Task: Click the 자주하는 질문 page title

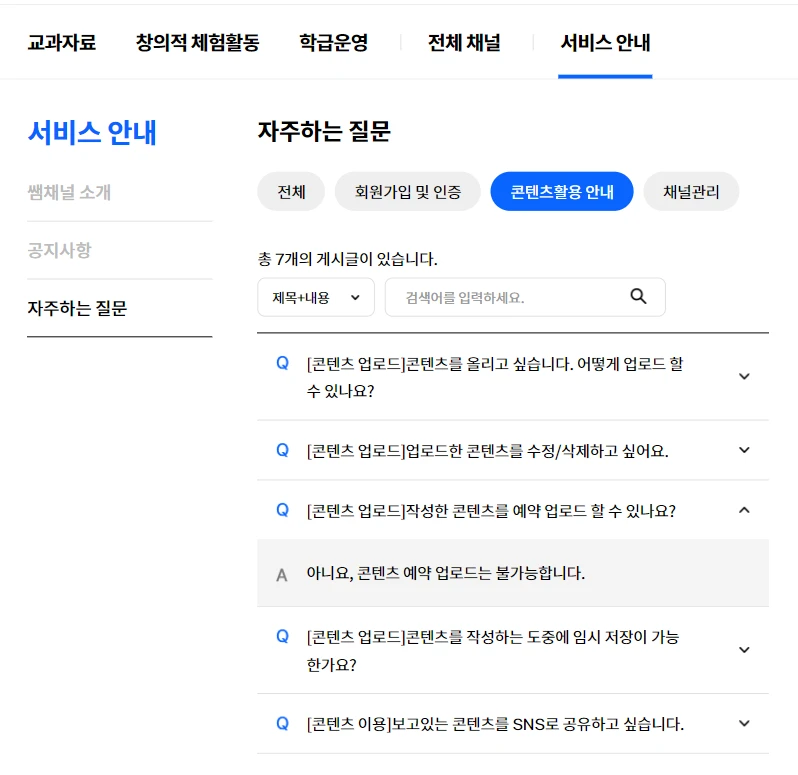Action: [x=324, y=131]
